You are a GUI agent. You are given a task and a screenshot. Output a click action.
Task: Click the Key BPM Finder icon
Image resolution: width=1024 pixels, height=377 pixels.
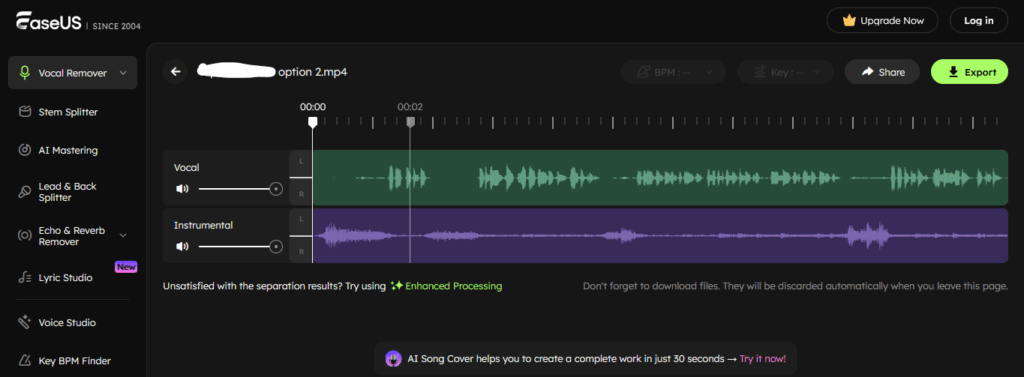tap(24, 360)
